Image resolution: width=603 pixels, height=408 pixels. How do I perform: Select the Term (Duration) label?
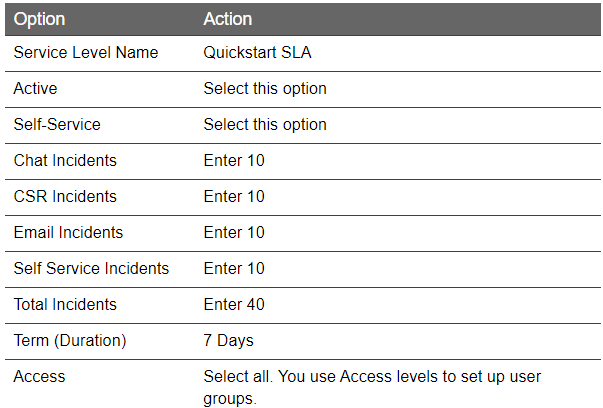(x=70, y=341)
